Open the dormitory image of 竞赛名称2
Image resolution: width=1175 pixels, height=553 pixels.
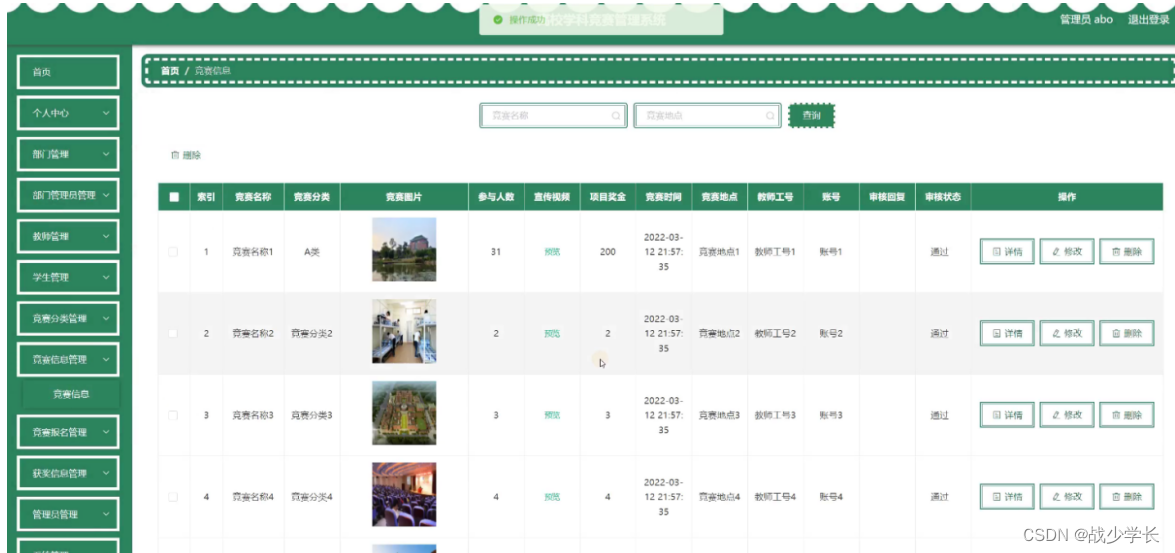pos(404,331)
